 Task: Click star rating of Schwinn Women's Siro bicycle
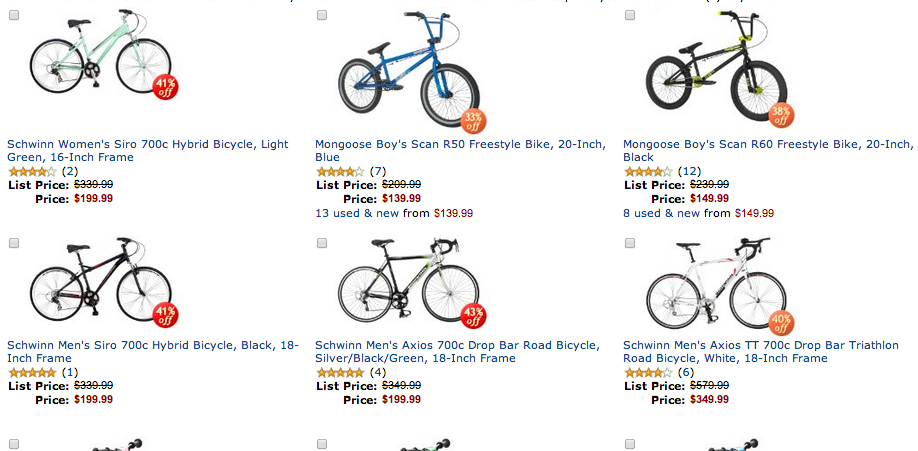32,172
